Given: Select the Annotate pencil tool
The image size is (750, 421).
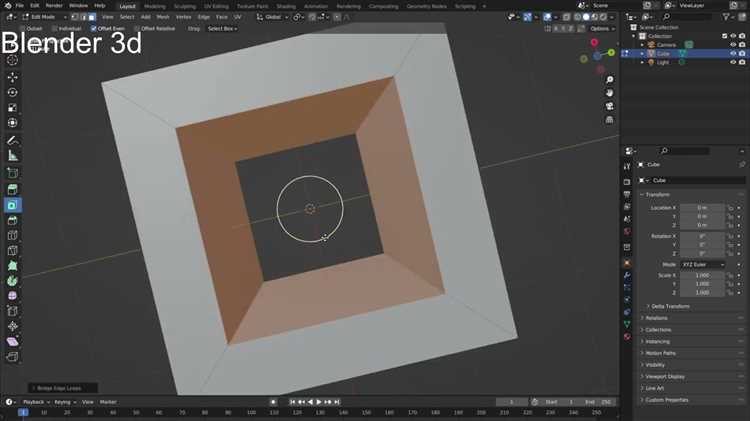Looking at the screenshot, I should coord(13,140).
